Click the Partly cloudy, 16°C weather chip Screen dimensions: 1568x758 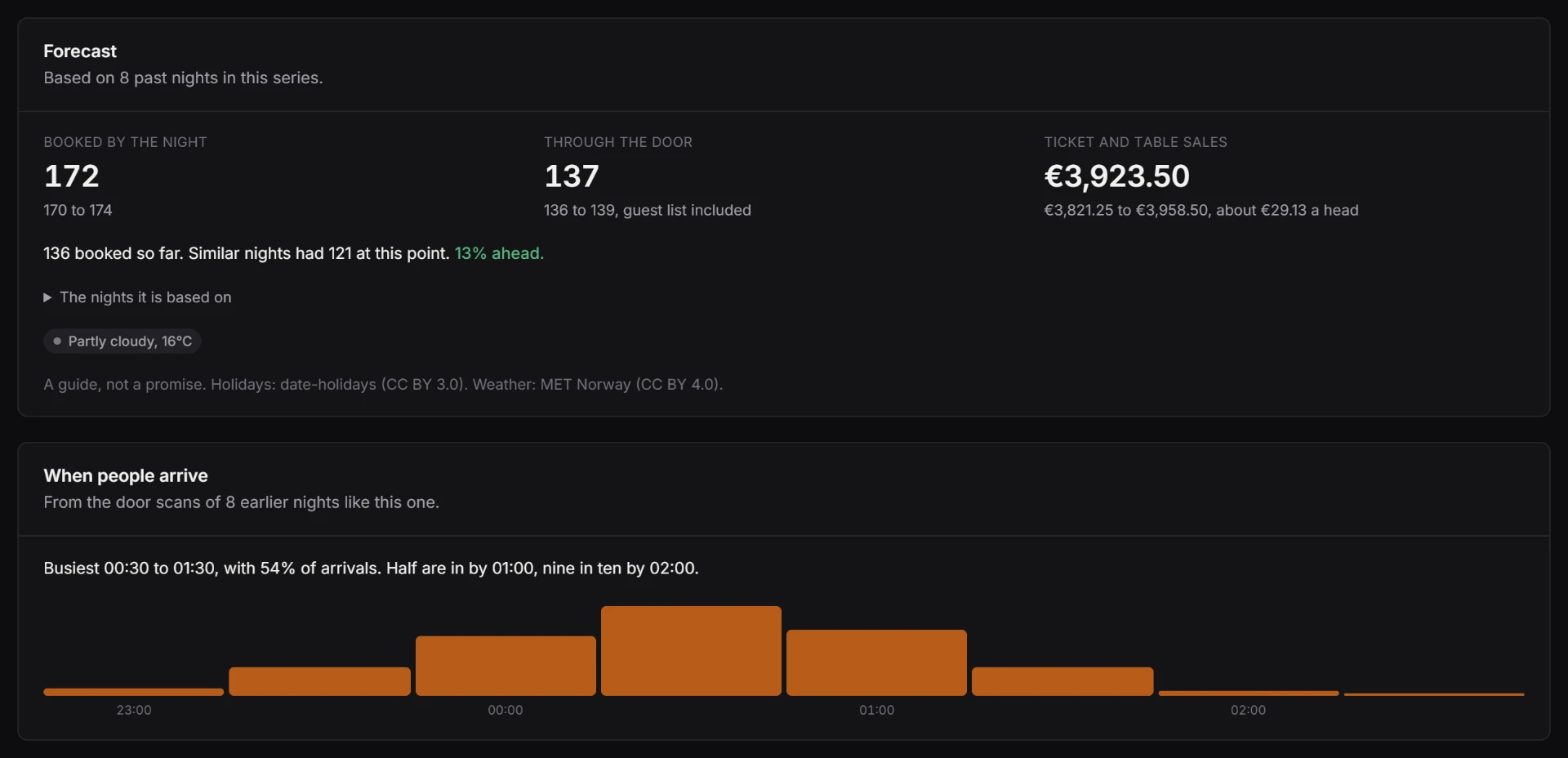pyautogui.click(x=122, y=341)
